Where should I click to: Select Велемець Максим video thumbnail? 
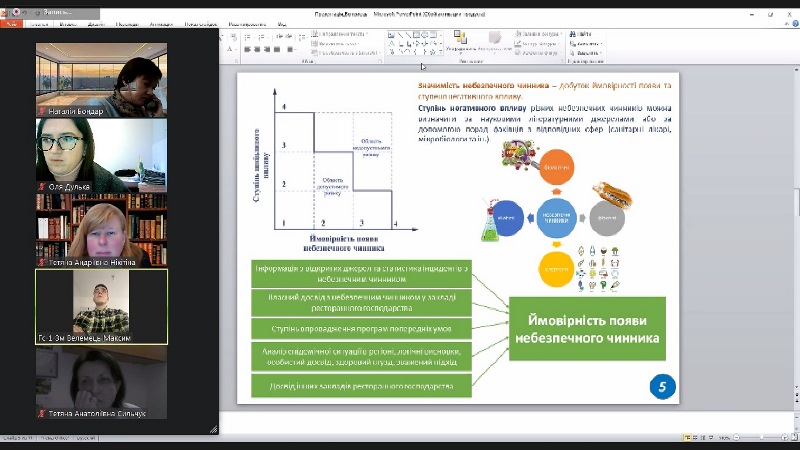[x=102, y=307]
